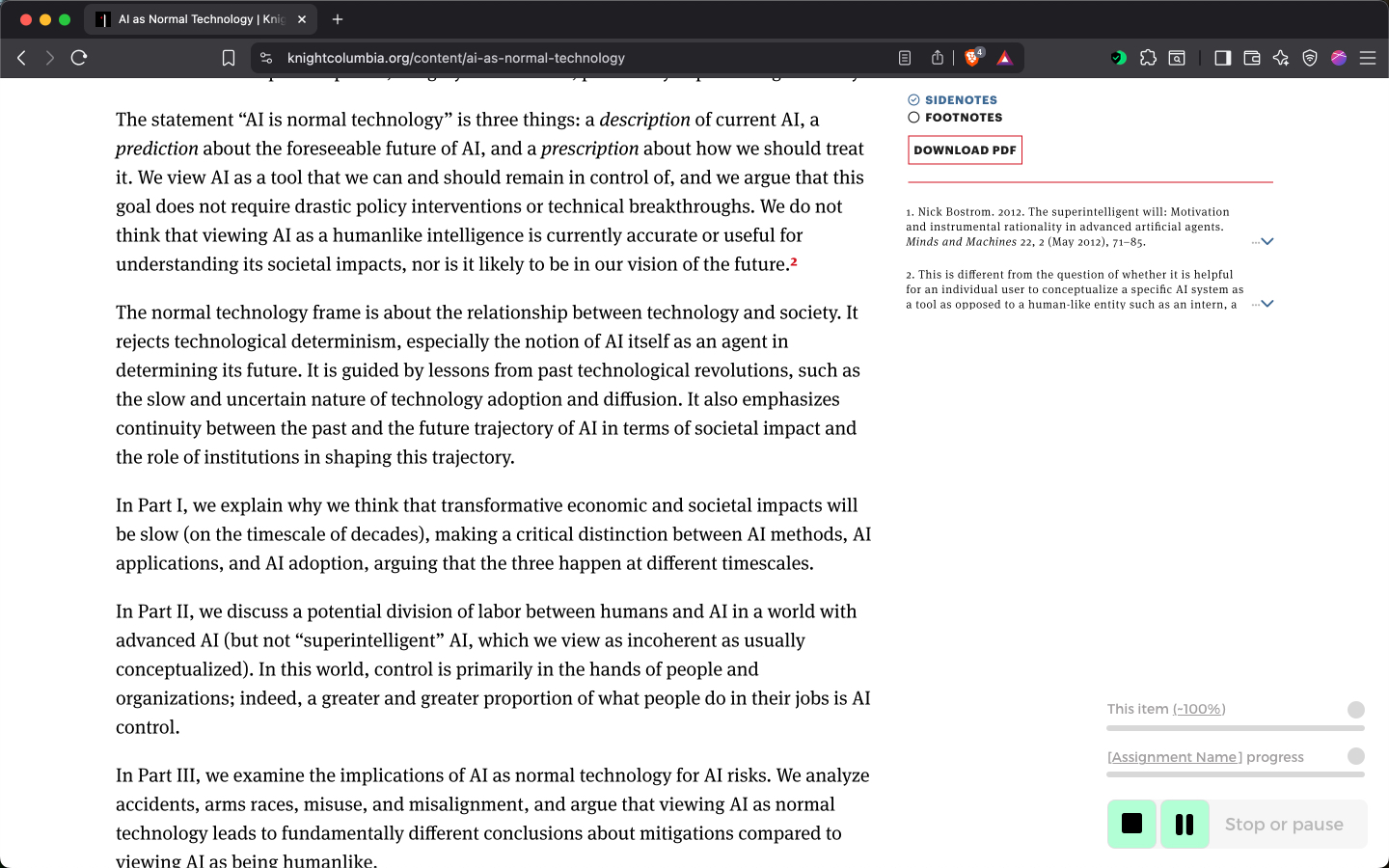Expand sidenote 2 with the chevron
This screenshot has width=1389, height=868.
coord(1266,304)
